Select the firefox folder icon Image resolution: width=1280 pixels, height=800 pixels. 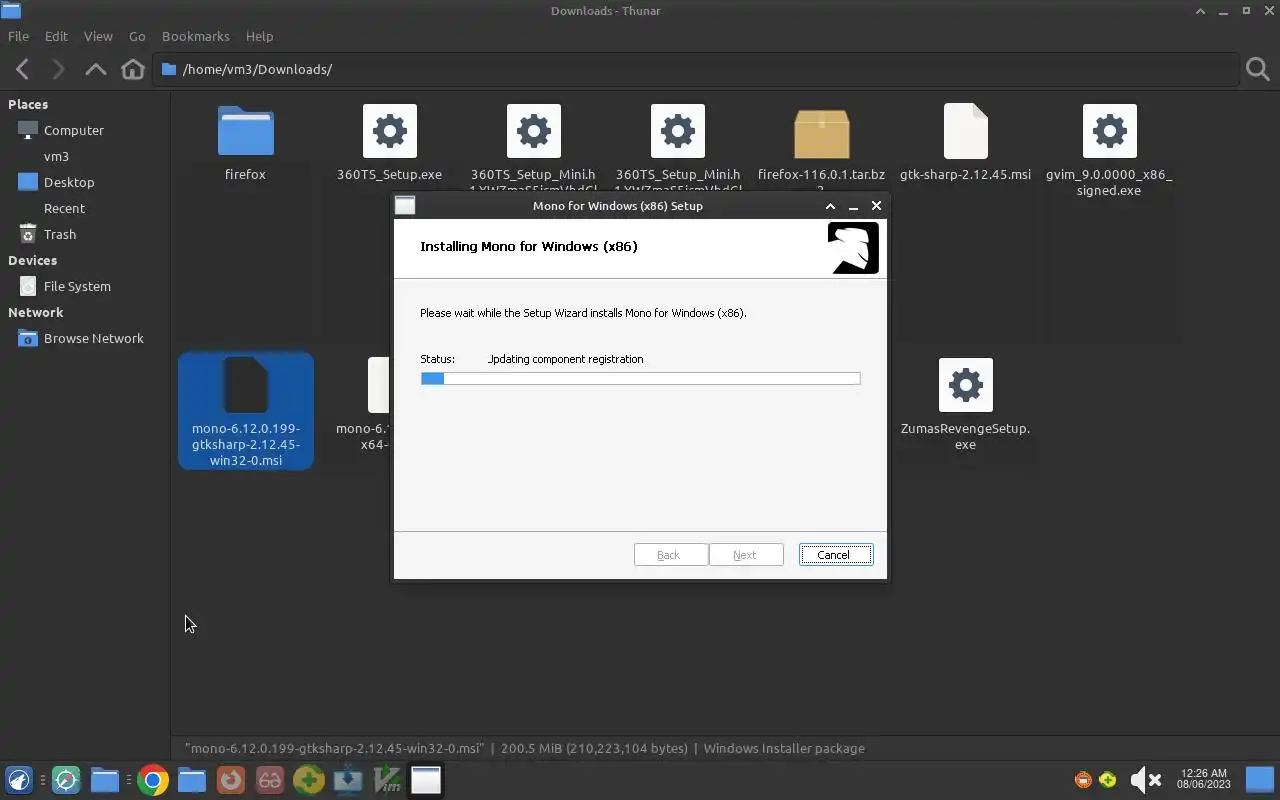(246, 131)
